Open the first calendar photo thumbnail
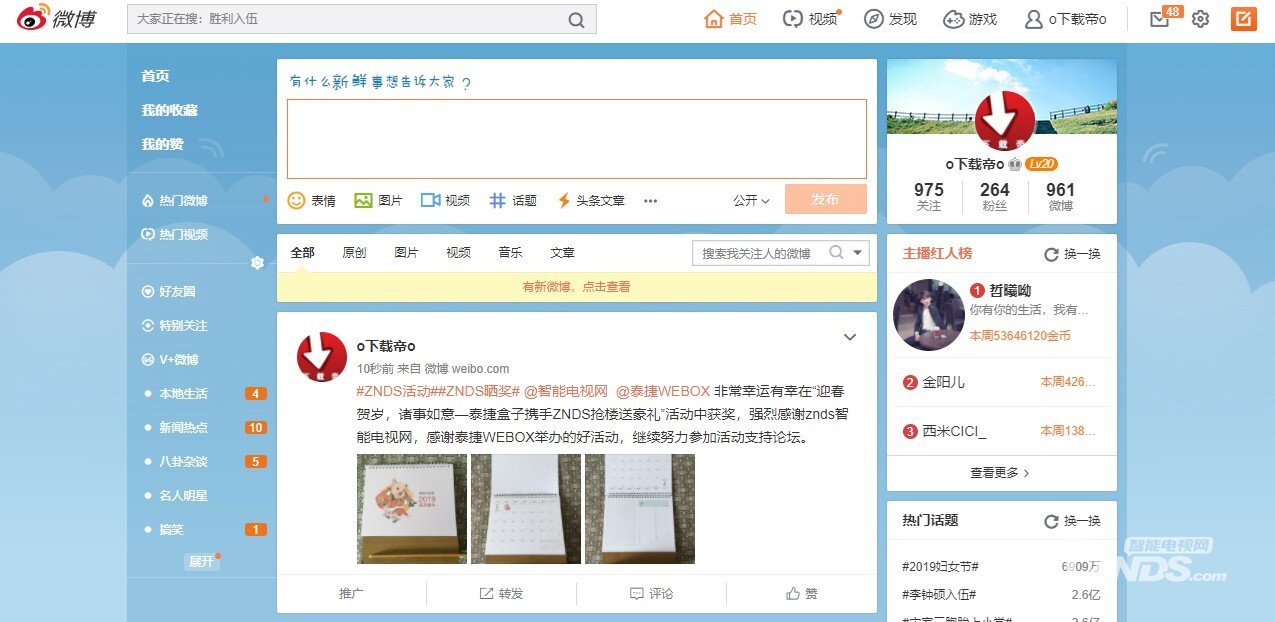1275x622 pixels. [x=412, y=509]
